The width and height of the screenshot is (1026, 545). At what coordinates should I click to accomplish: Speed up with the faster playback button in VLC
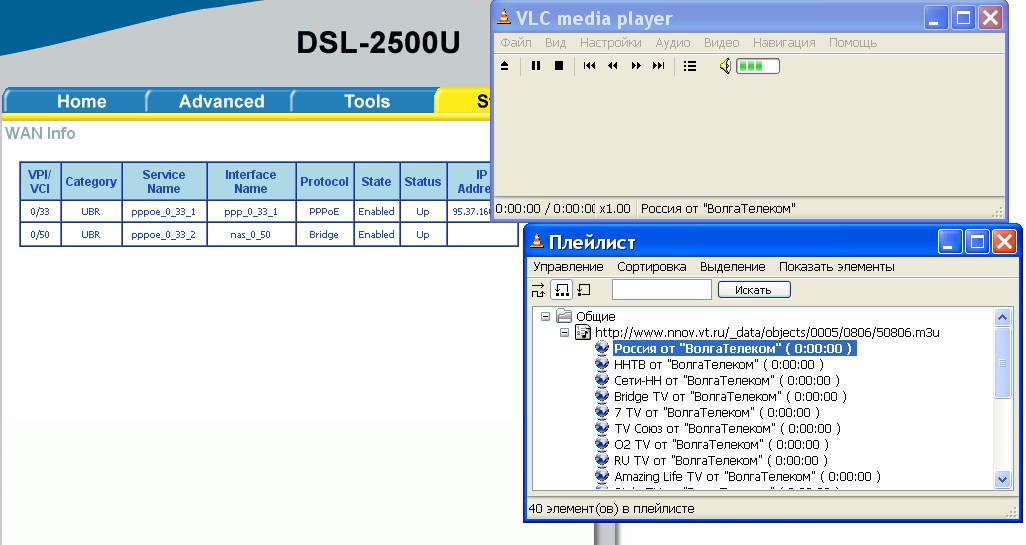636,66
